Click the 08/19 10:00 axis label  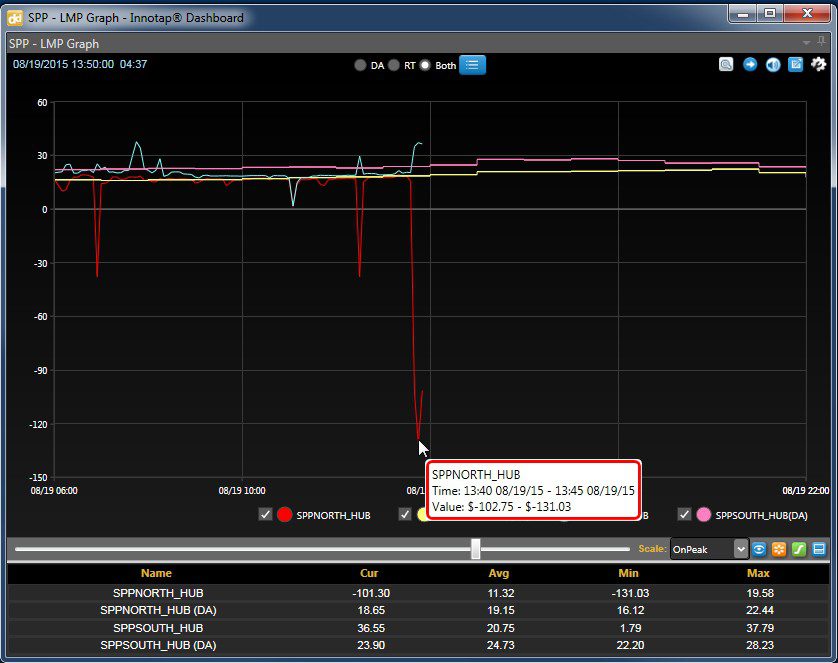point(242,490)
